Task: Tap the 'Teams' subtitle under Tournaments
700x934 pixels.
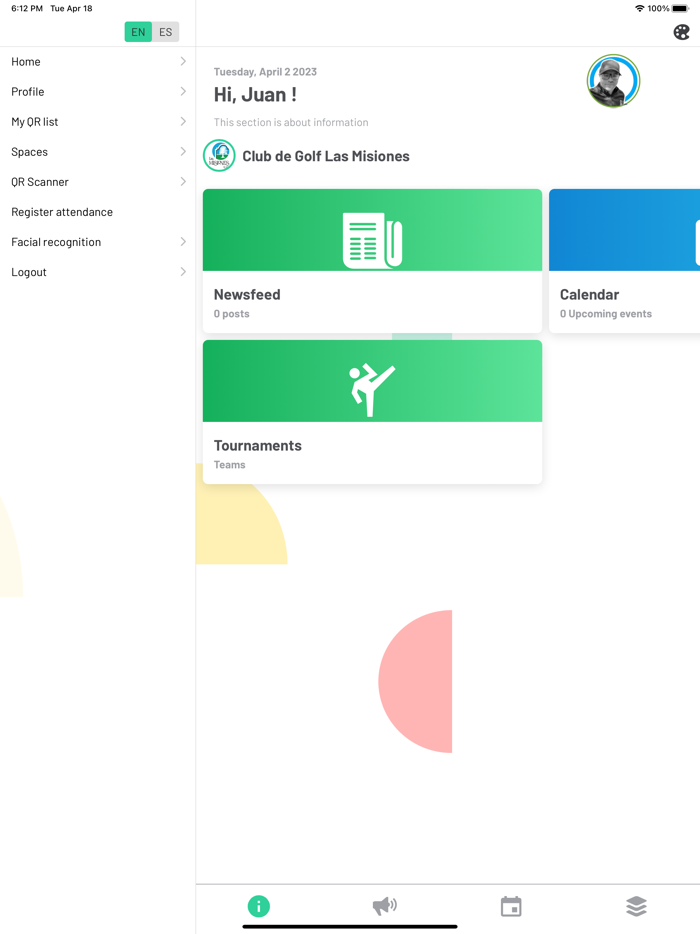Action: (229, 465)
